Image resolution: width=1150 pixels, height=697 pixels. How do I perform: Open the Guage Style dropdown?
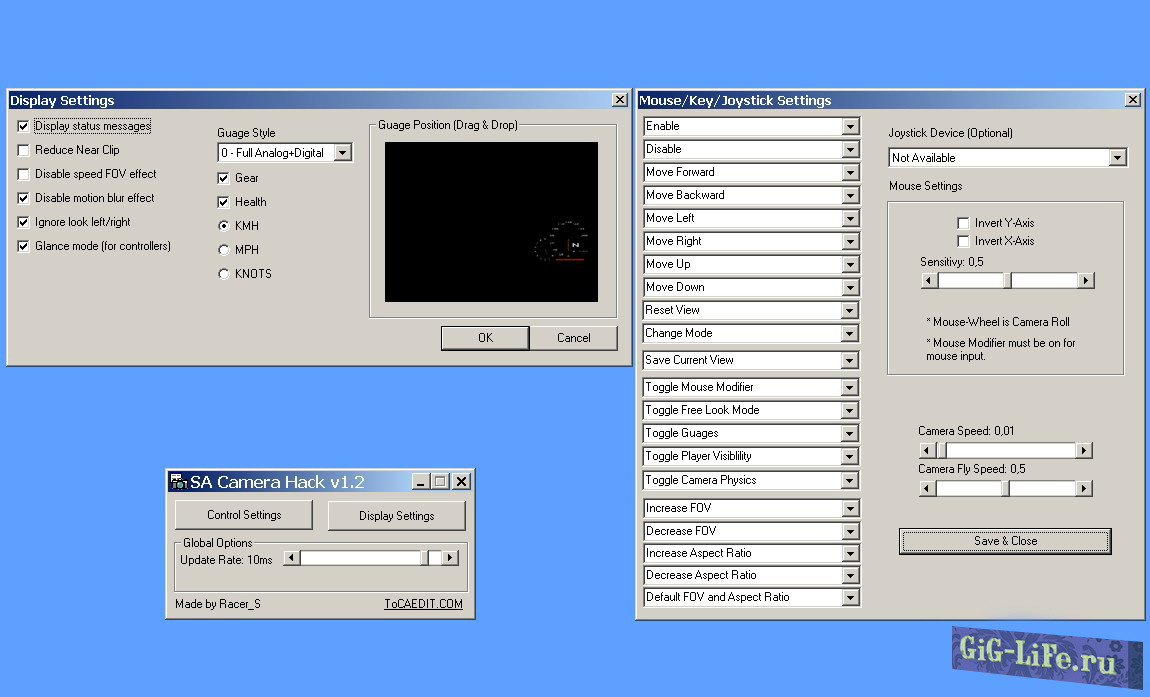(x=341, y=152)
